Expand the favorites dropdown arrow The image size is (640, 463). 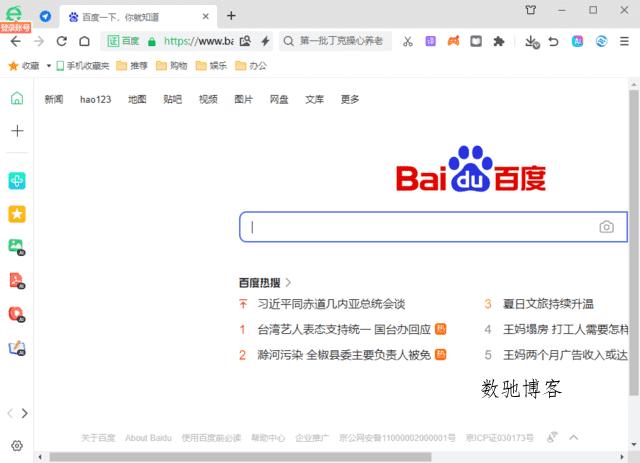click(49, 66)
